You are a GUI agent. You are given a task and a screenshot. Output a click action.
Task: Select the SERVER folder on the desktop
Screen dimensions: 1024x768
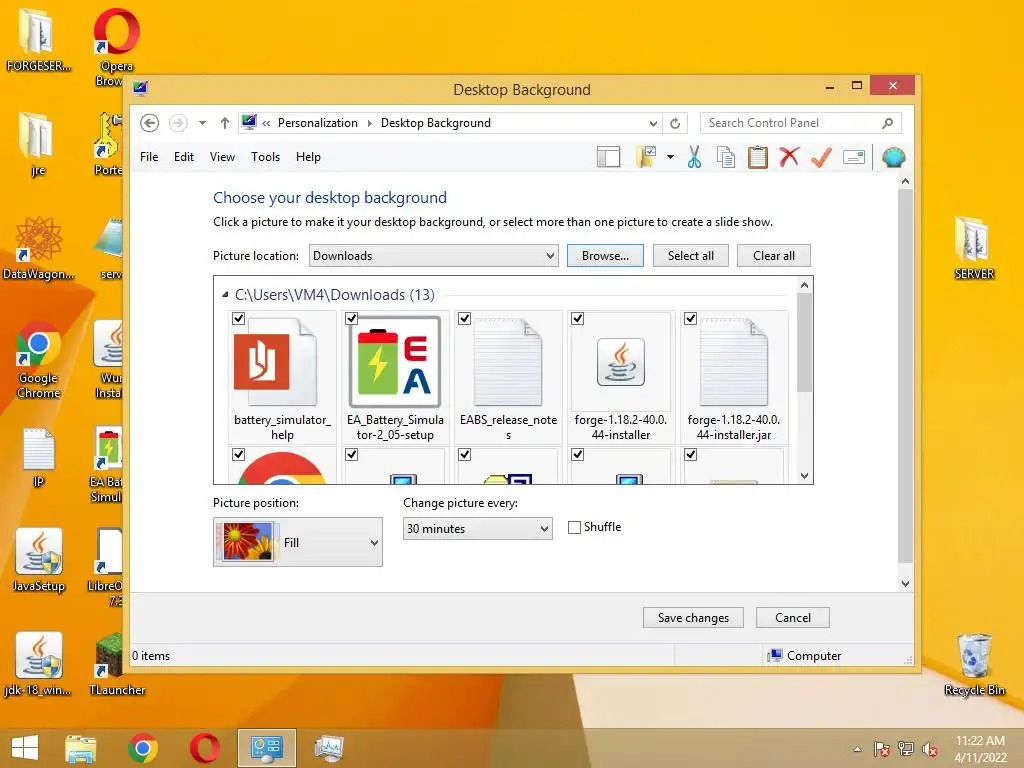(x=974, y=248)
